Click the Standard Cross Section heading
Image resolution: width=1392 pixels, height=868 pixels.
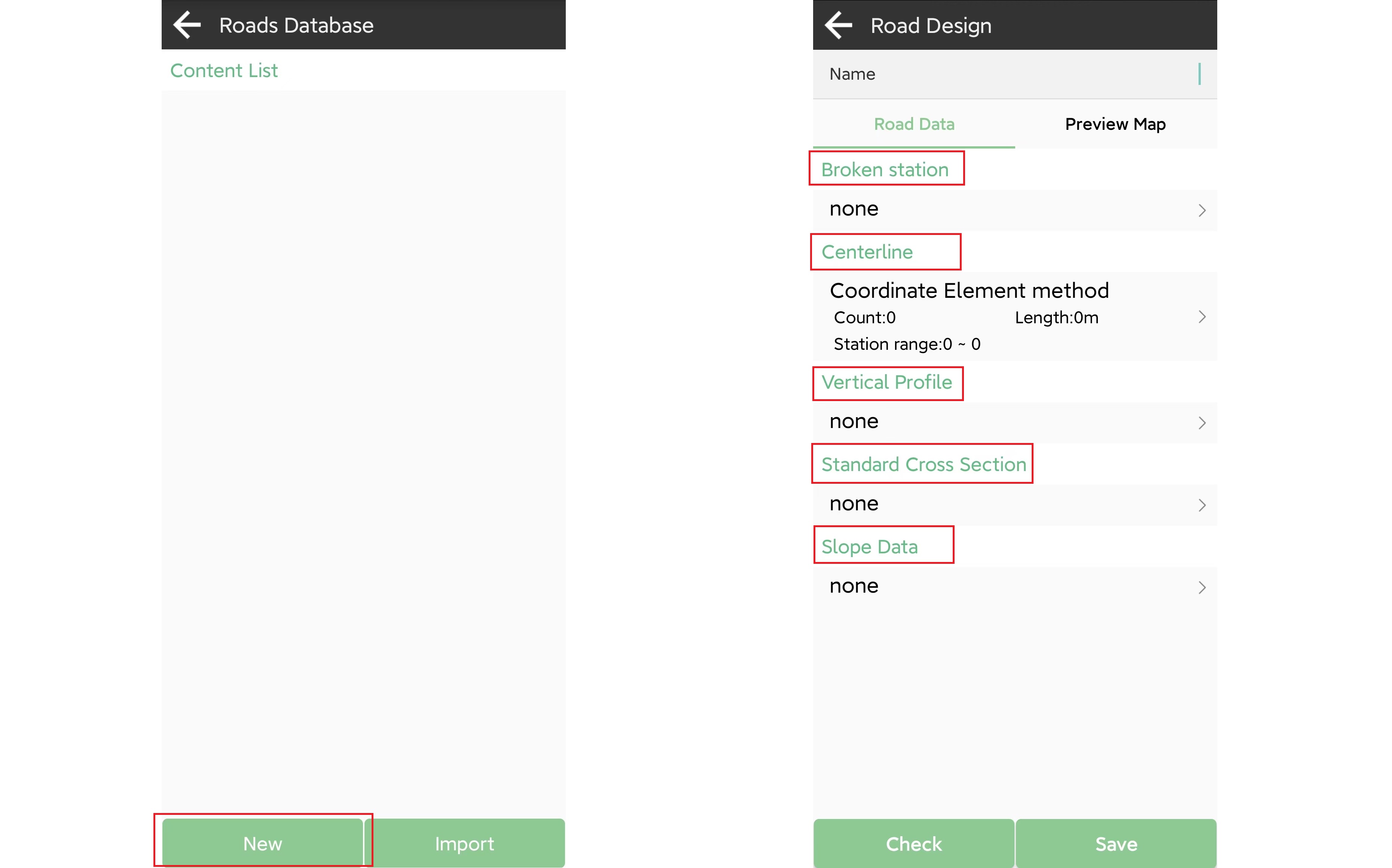pos(924,464)
